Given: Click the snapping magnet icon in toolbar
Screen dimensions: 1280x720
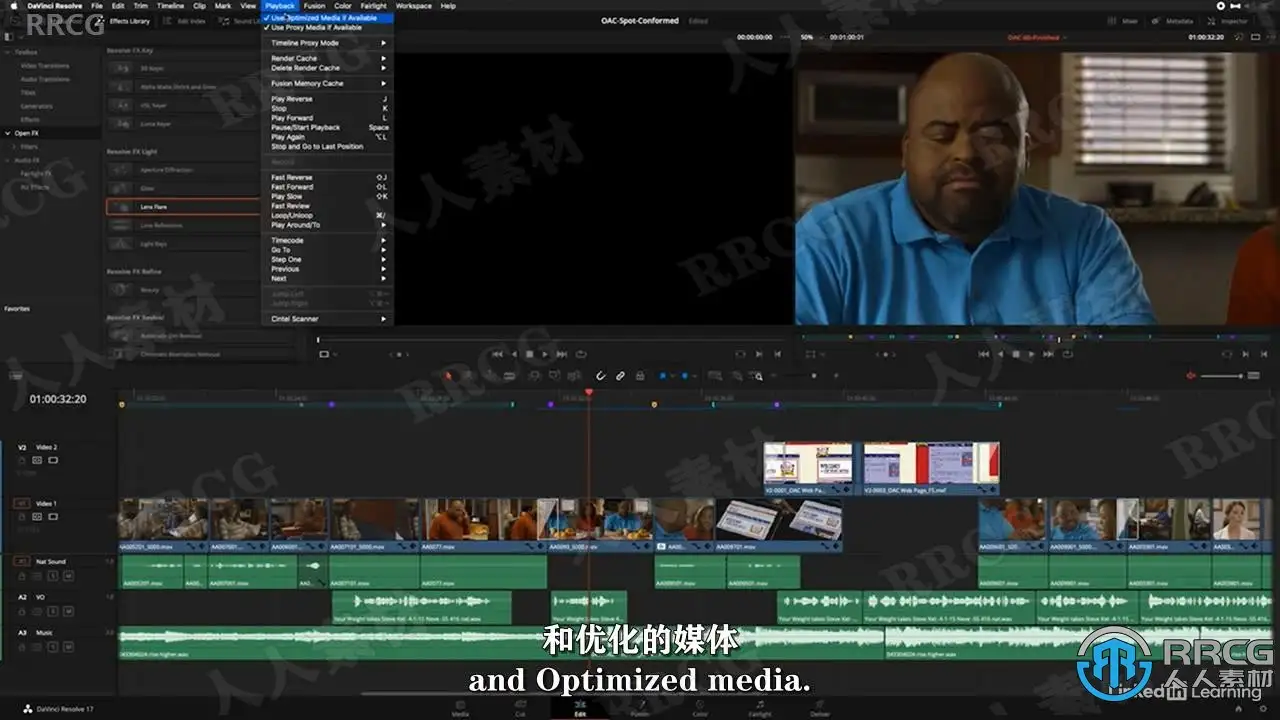Looking at the screenshot, I should [601, 376].
